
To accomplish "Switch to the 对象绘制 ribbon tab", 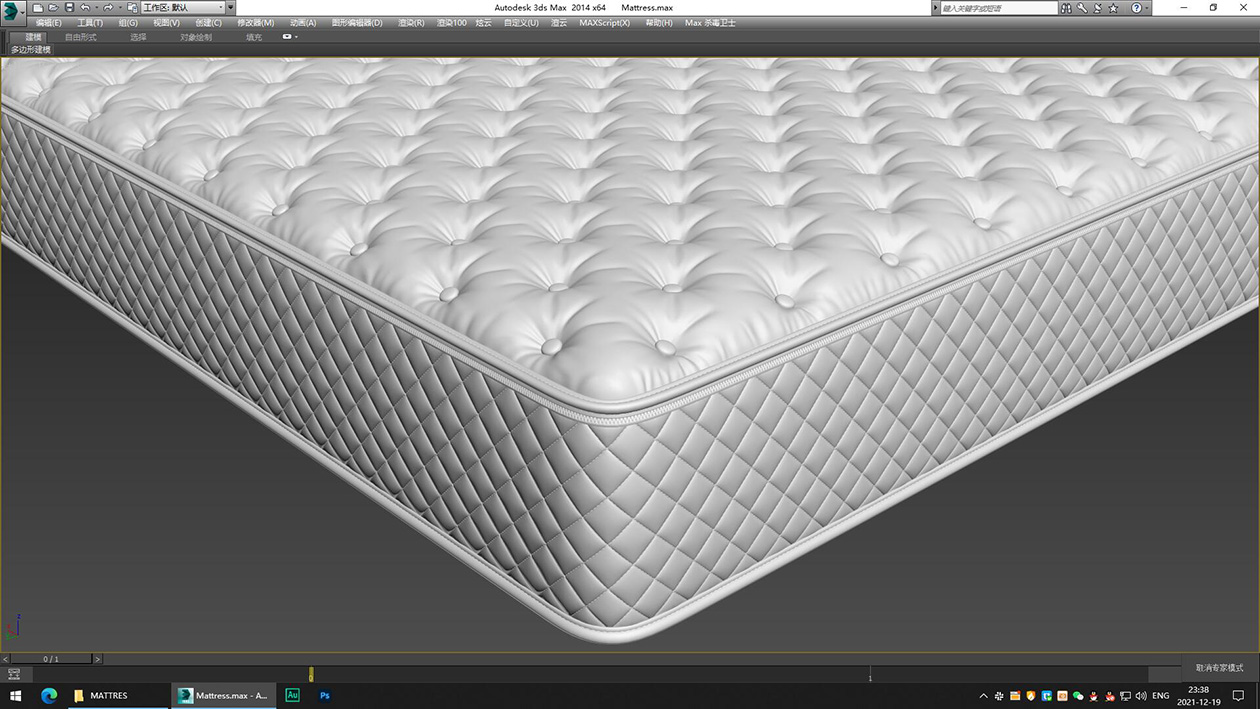I will tap(196, 37).
